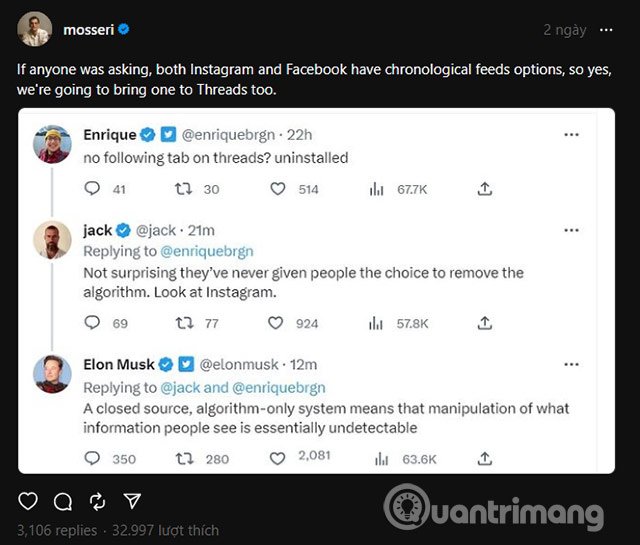View analytics on jack's tweet (57.8K)
Viewport: 640px width, 545px height.
(378, 323)
